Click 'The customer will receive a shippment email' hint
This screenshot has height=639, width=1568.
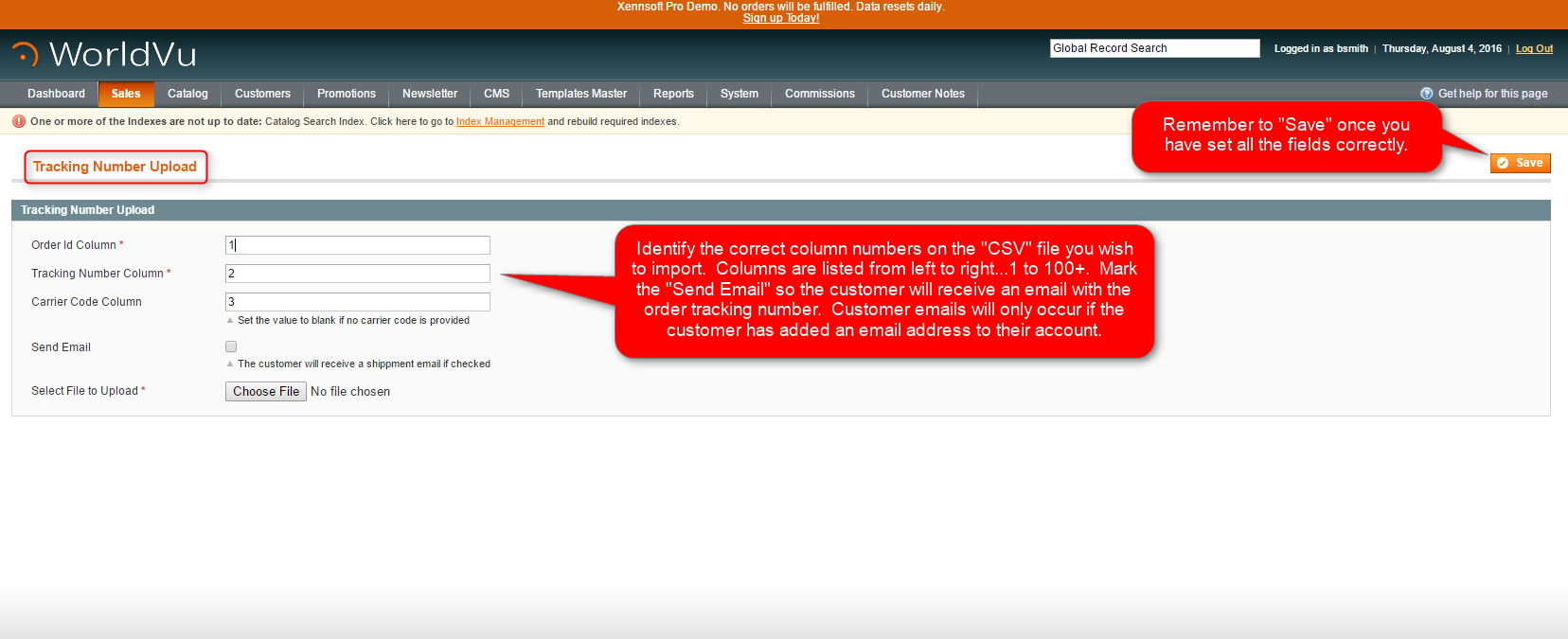coord(364,364)
